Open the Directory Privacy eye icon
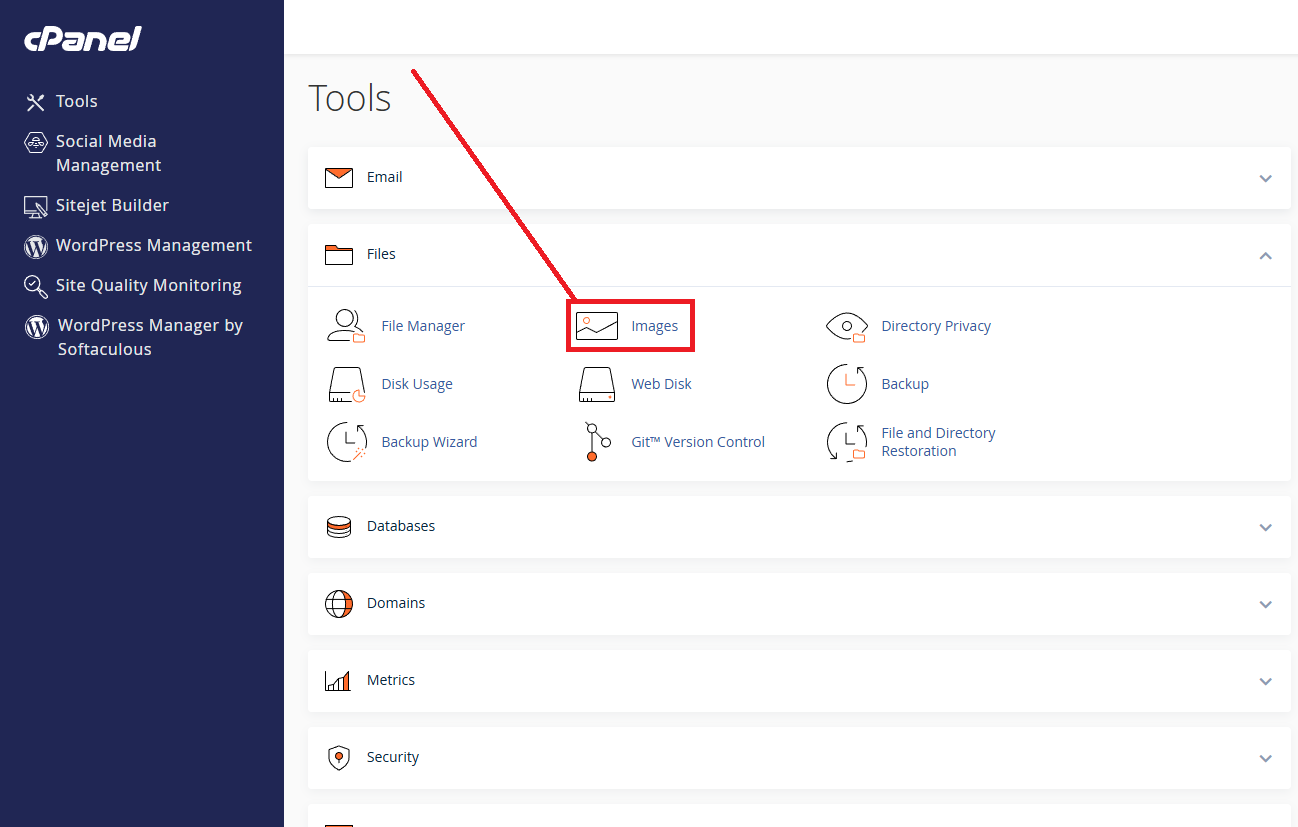 [x=847, y=326]
